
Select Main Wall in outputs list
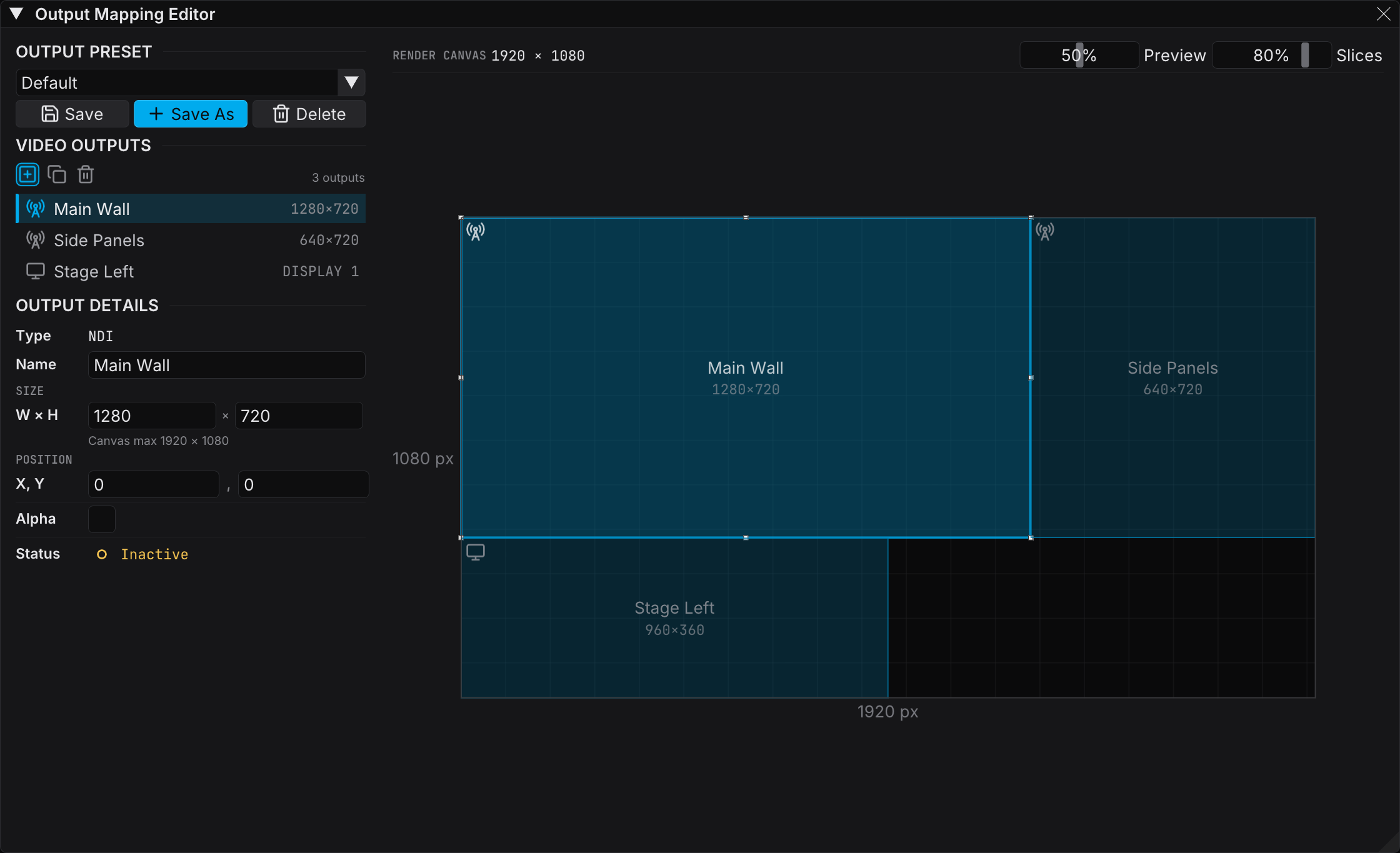point(191,209)
